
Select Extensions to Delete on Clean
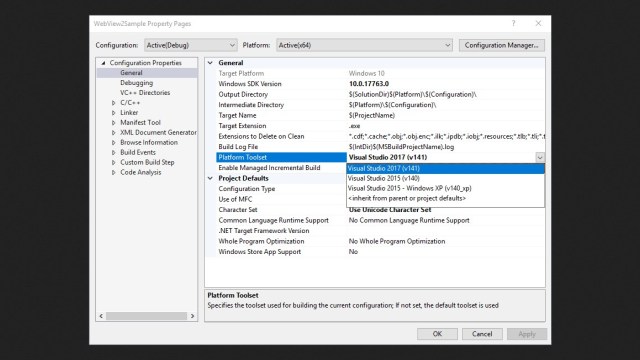pos(261,136)
